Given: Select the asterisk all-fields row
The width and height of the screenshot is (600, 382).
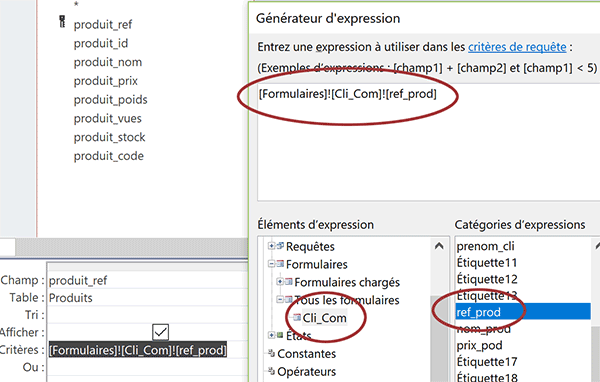Looking at the screenshot, I should 76,5.
